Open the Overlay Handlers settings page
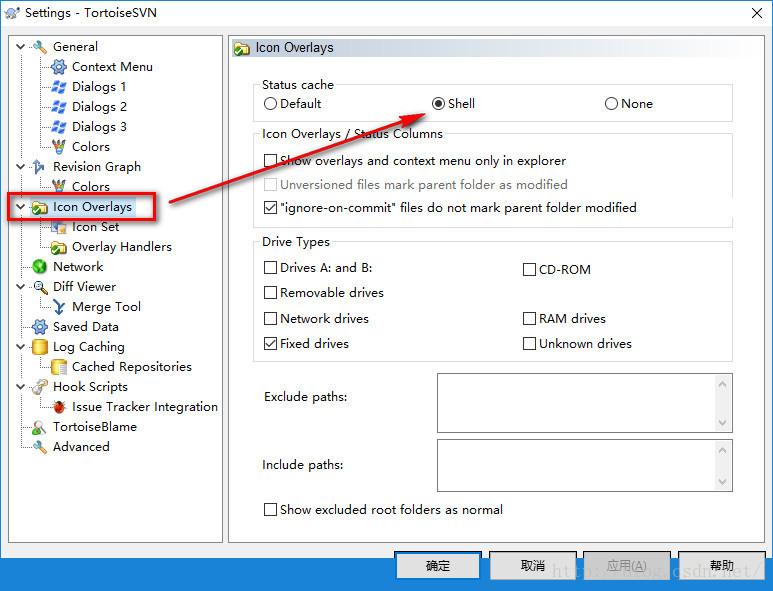This screenshot has height=591, width=773. coord(122,247)
